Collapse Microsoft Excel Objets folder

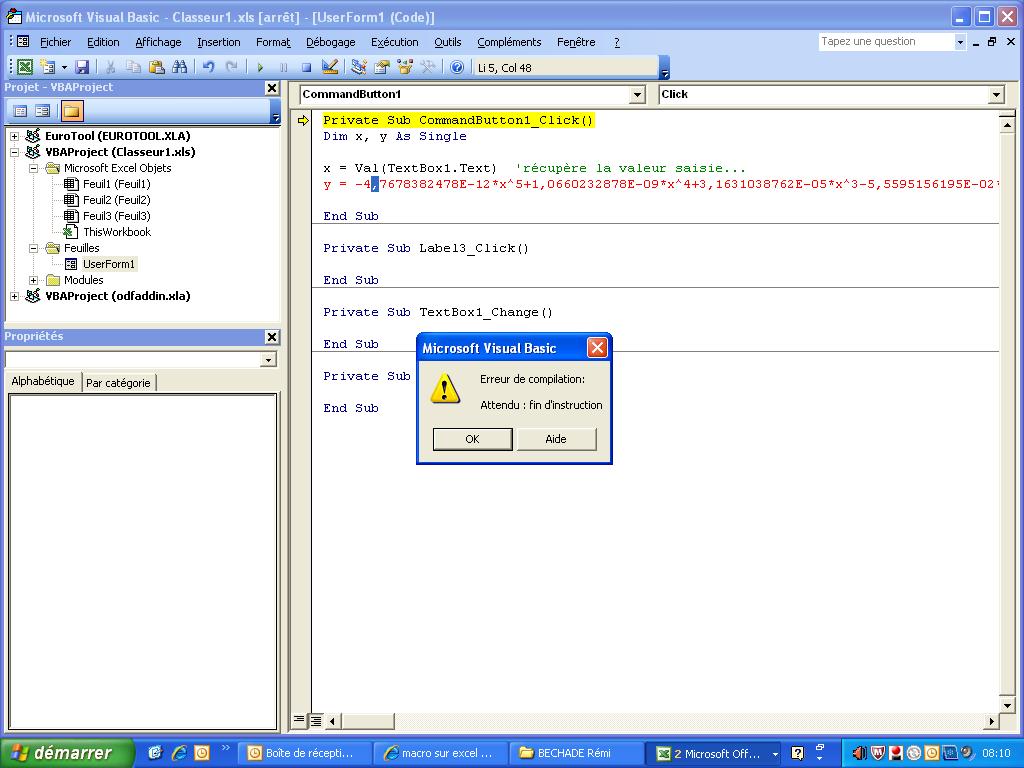click(x=33, y=168)
